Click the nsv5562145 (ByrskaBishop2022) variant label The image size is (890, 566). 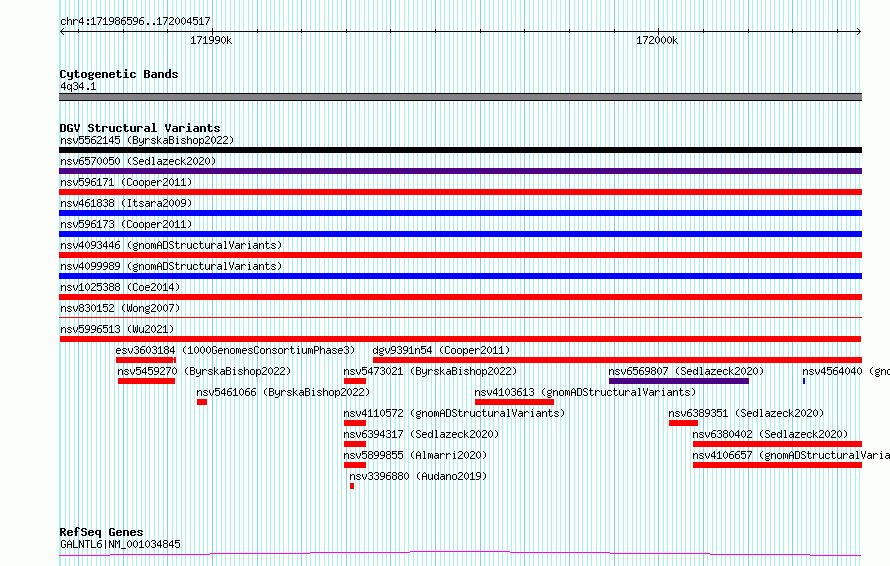point(147,140)
